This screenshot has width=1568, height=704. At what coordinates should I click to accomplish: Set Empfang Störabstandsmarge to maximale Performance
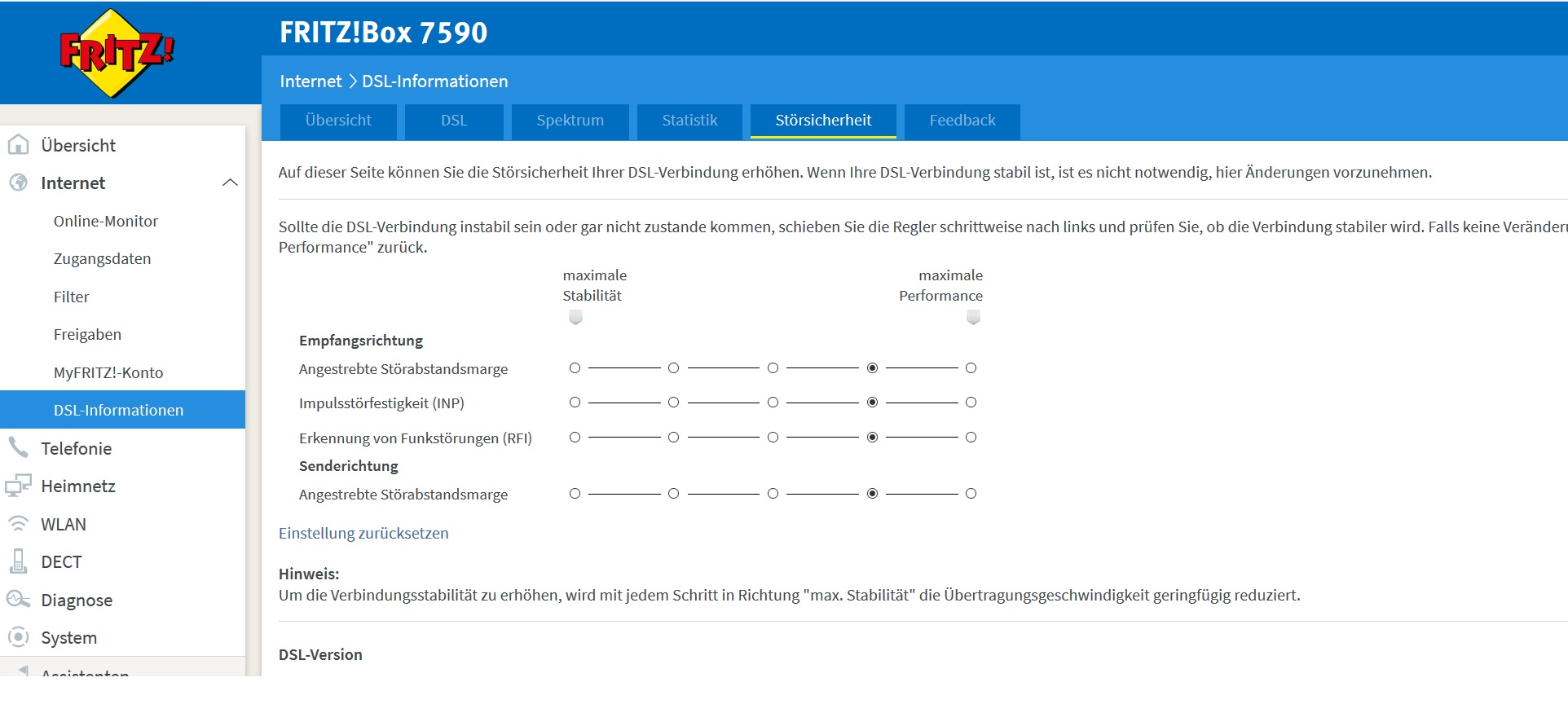click(x=971, y=368)
